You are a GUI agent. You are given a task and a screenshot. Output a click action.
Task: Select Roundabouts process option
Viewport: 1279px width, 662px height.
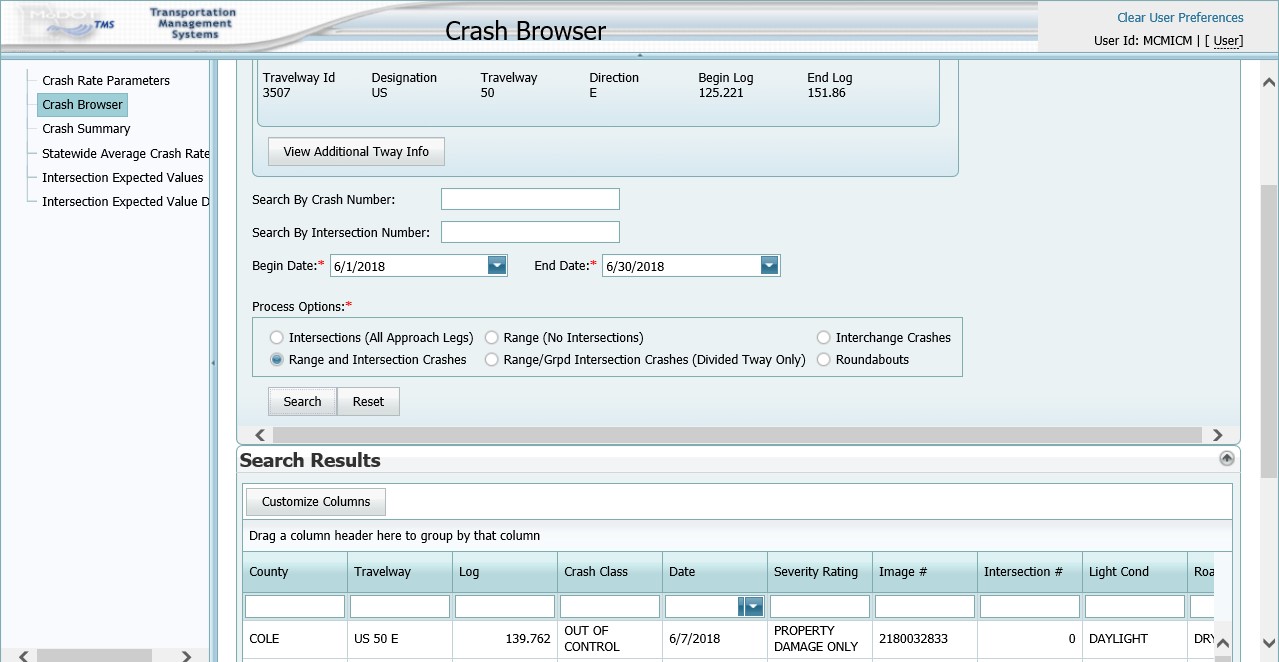pos(824,360)
